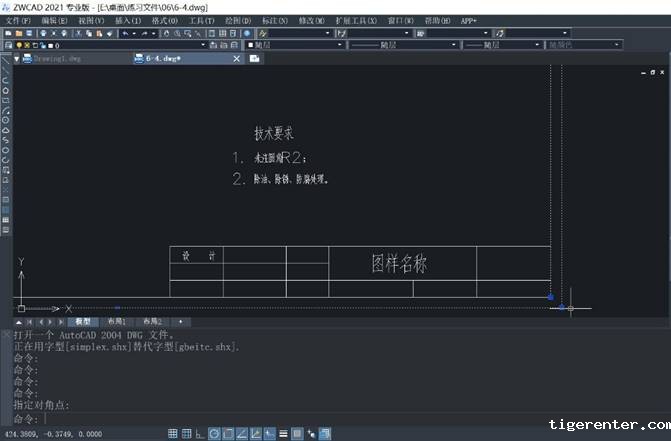Click the New file icon in toolbar
The image size is (671, 441).
pos(7,33)
